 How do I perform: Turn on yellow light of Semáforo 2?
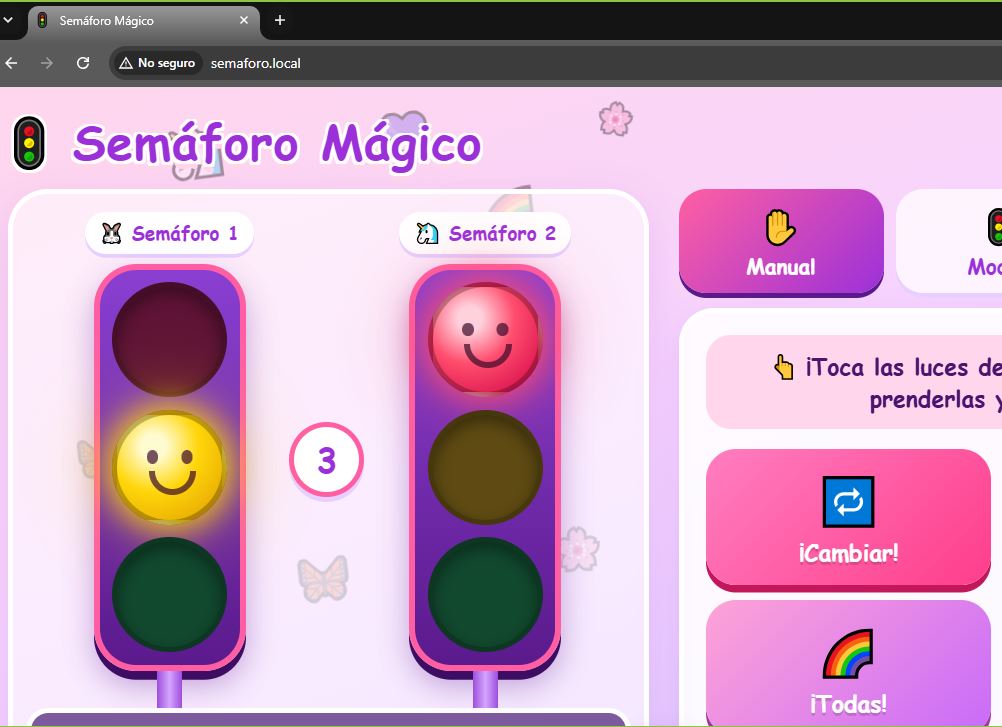tap(485, 467)
